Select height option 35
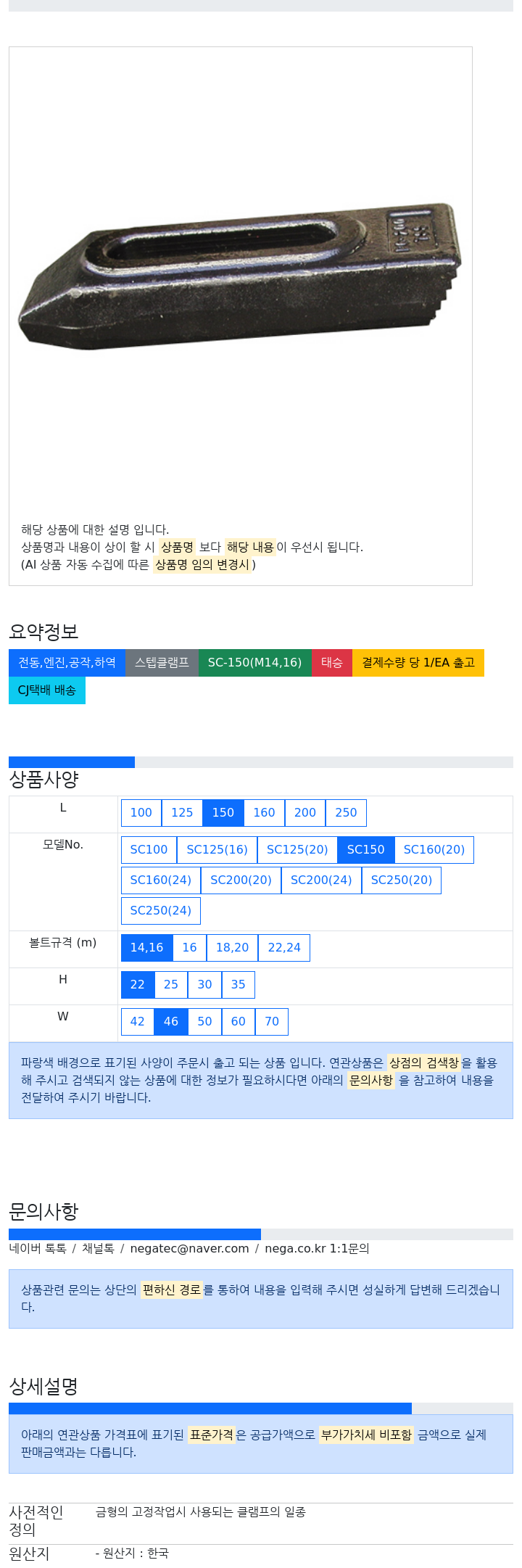The height and width of the screenshot is (1568, 522). point(239,984)
